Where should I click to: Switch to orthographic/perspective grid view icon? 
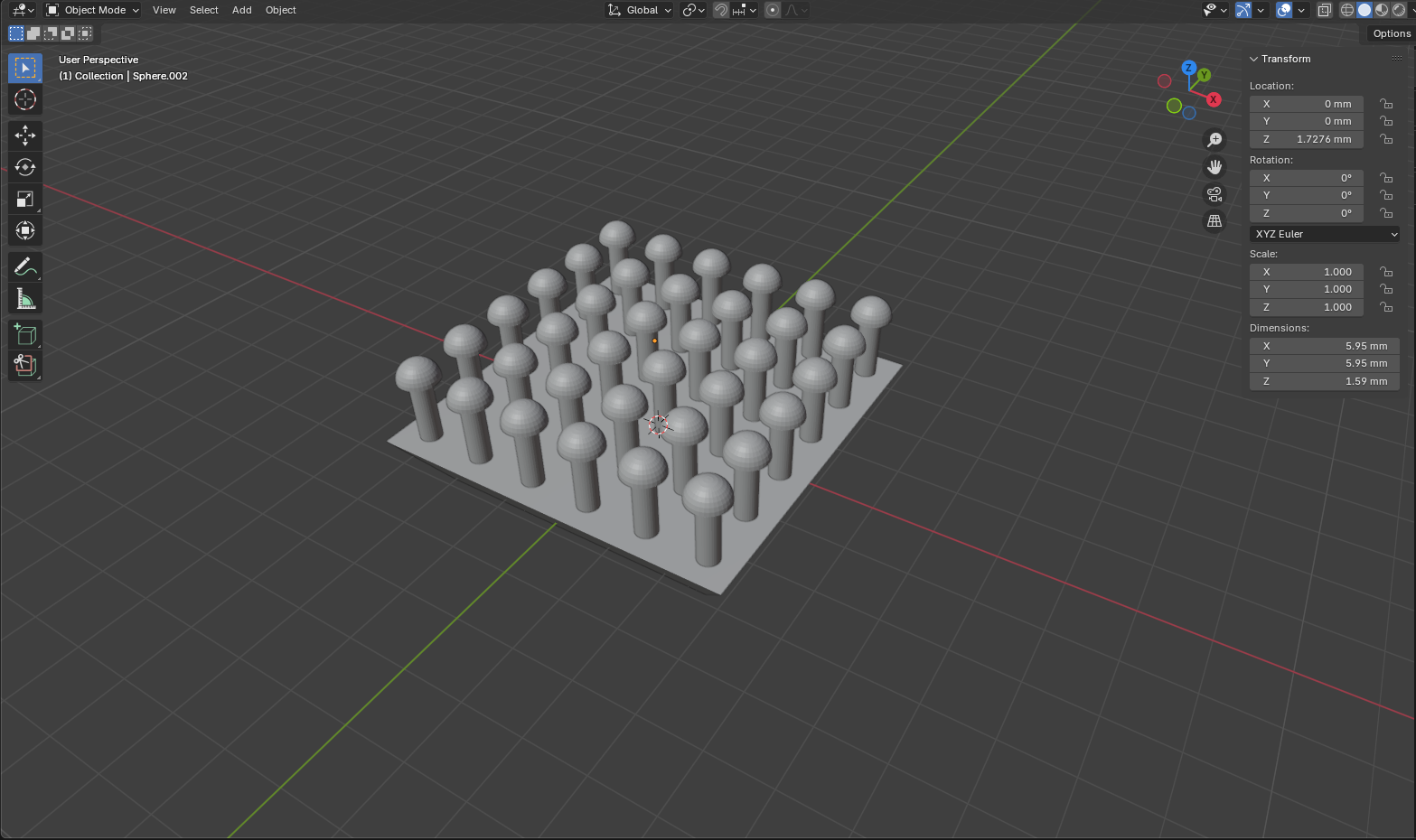(1214, 221)
